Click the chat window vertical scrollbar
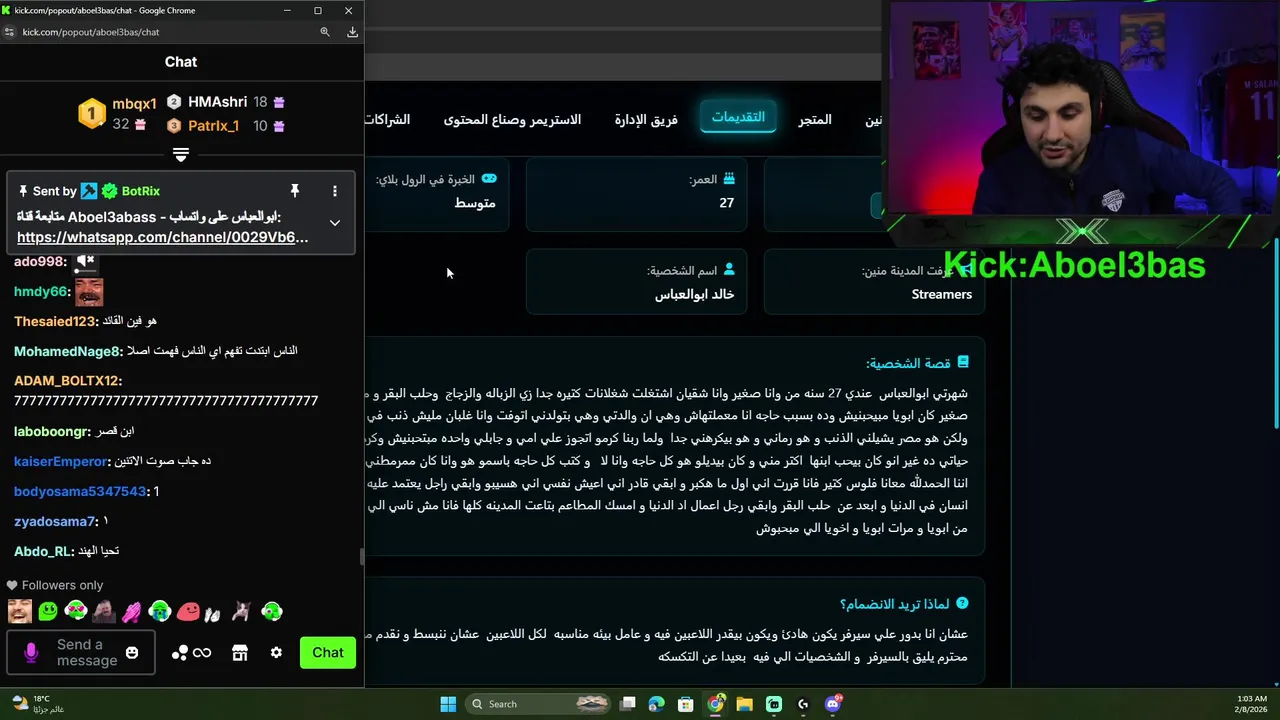Image resolution: width=1280 pixels, height=720 pixels. (361, 556)
